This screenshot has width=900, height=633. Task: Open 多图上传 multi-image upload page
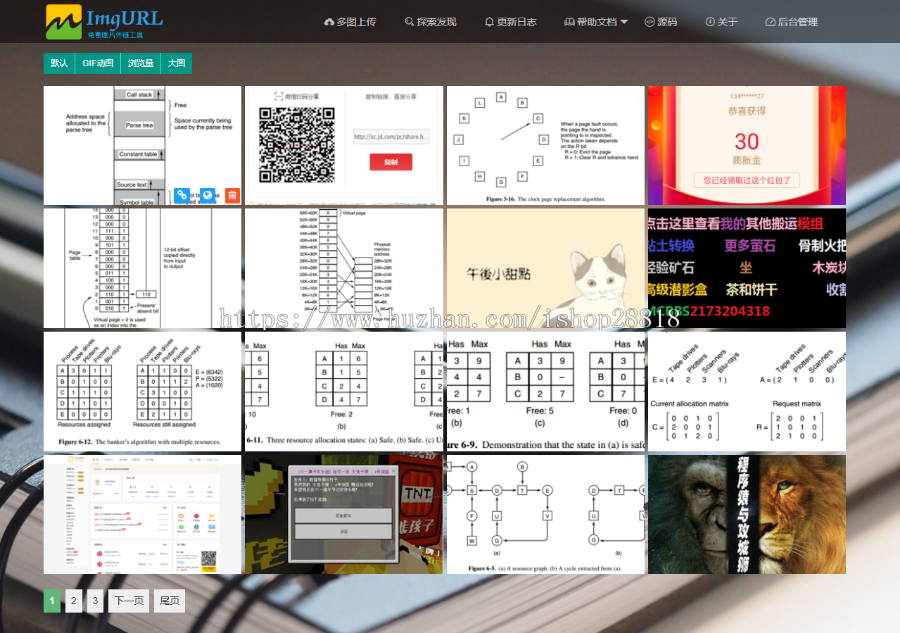tap(350, 22)
